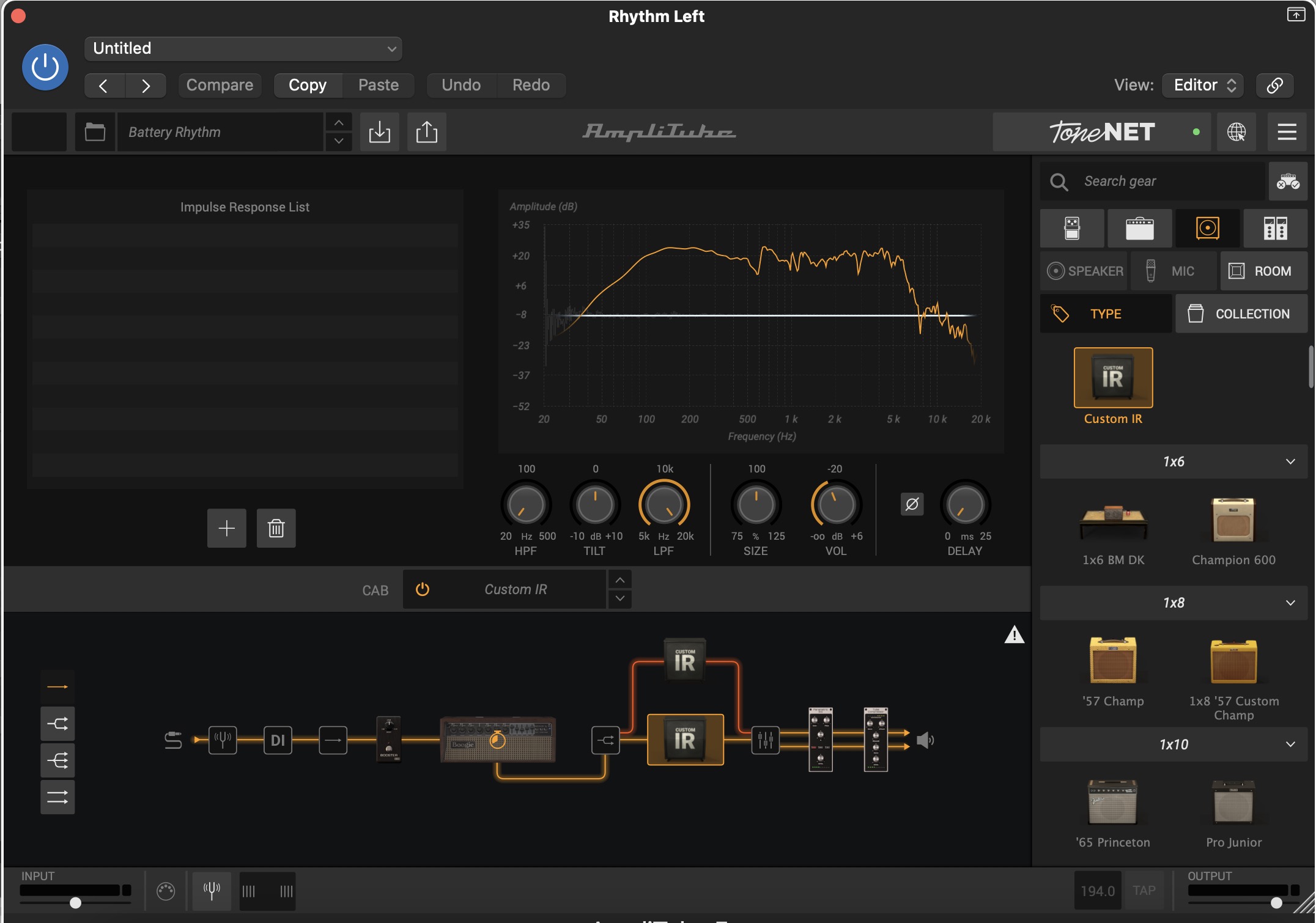The image size is (1316, 923).
Task: Switch to the MIC tab
Action: coord(1174,271)
